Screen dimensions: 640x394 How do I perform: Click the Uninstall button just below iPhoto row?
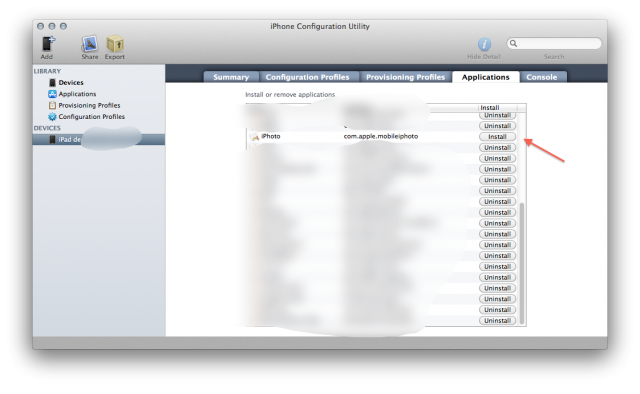(497, 147)
